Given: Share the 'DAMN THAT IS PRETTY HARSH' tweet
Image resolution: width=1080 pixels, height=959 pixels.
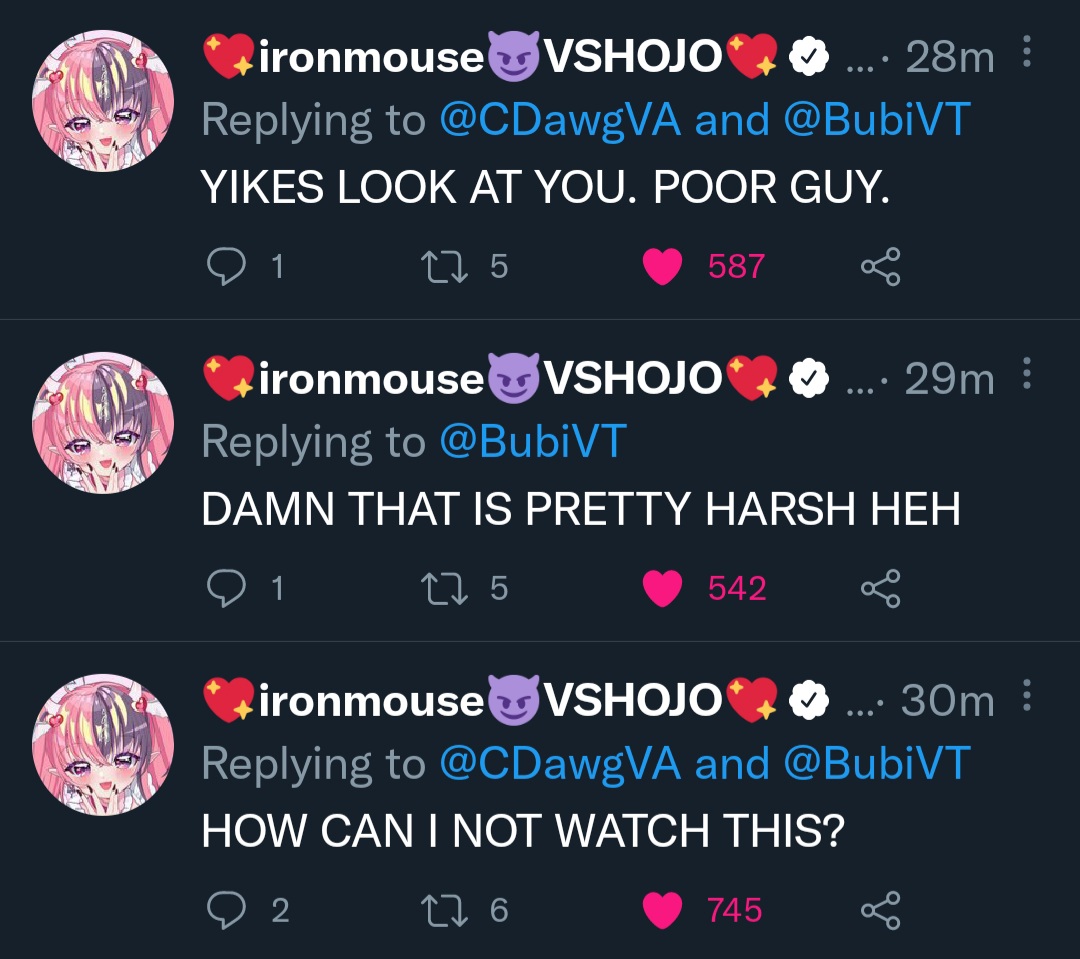Looking at the screenshot, I should 881,588.
